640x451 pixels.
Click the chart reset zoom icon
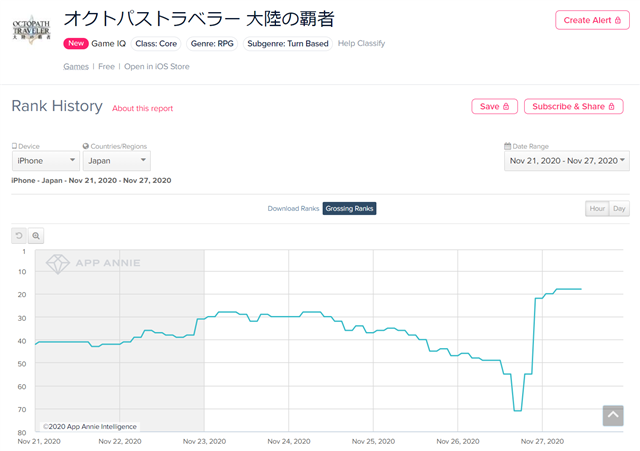[x=19, y=235]
